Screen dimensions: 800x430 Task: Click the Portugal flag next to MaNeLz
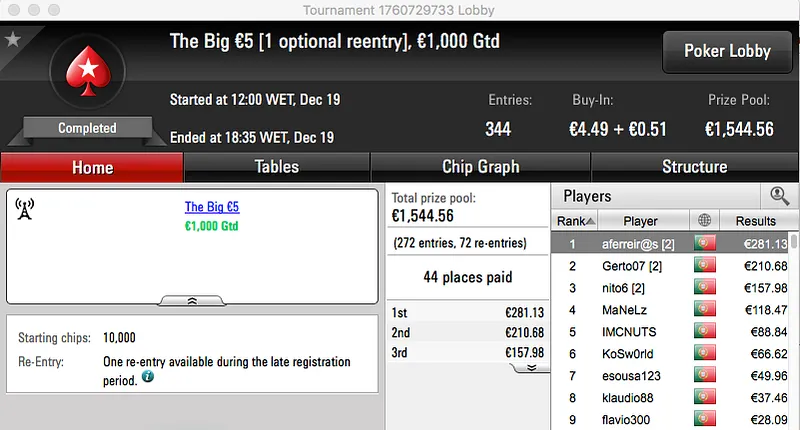coord(706,310)
